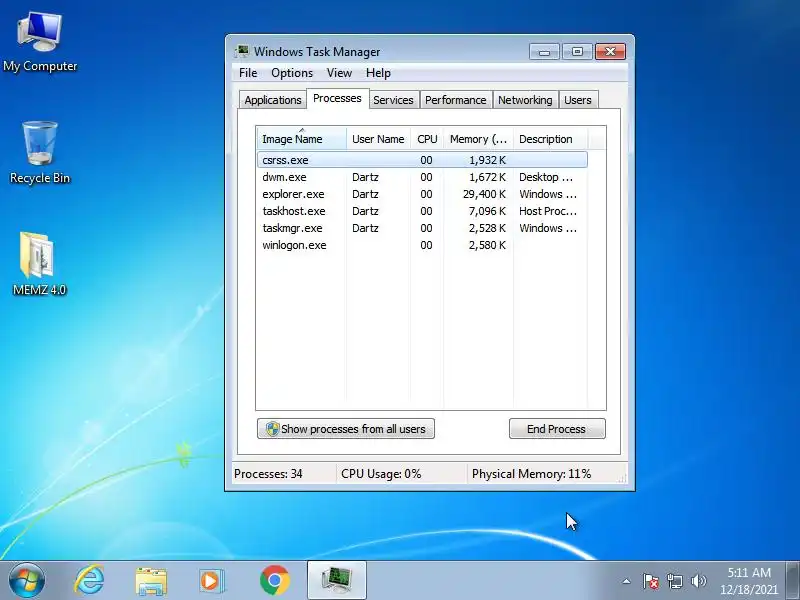Click Physical Memory: 11% status text

click(531, 474)
